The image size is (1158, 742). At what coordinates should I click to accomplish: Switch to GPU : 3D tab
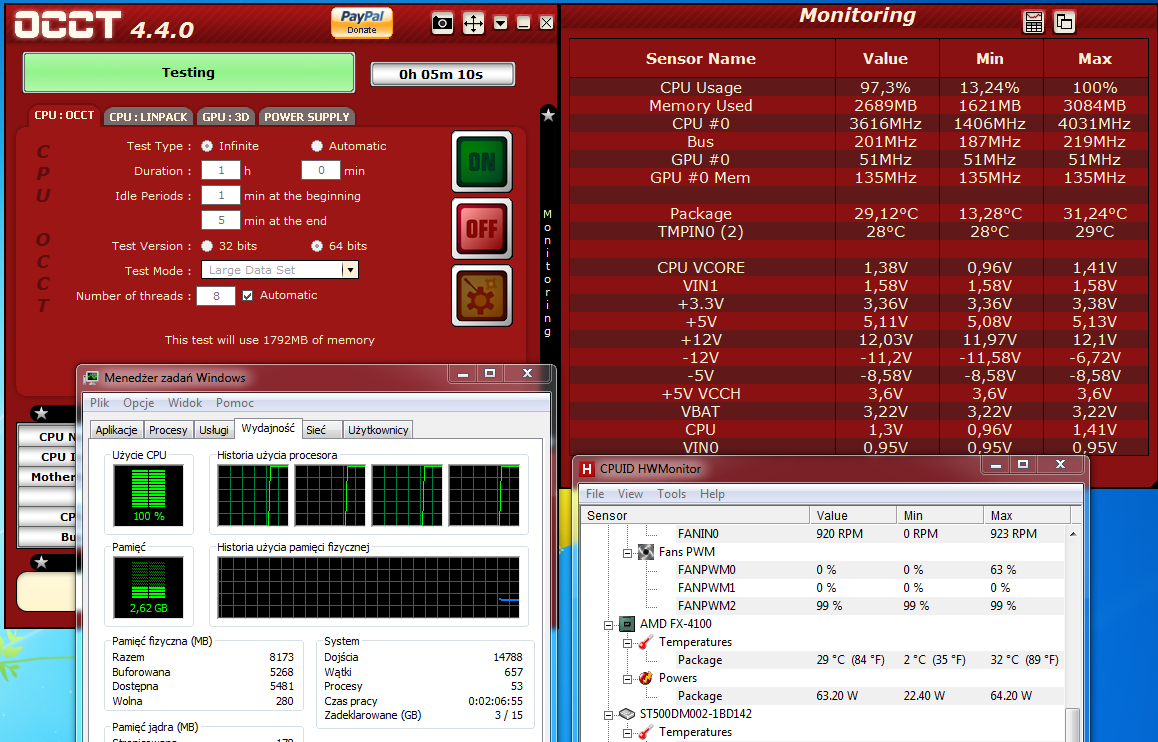click(226, 117)
